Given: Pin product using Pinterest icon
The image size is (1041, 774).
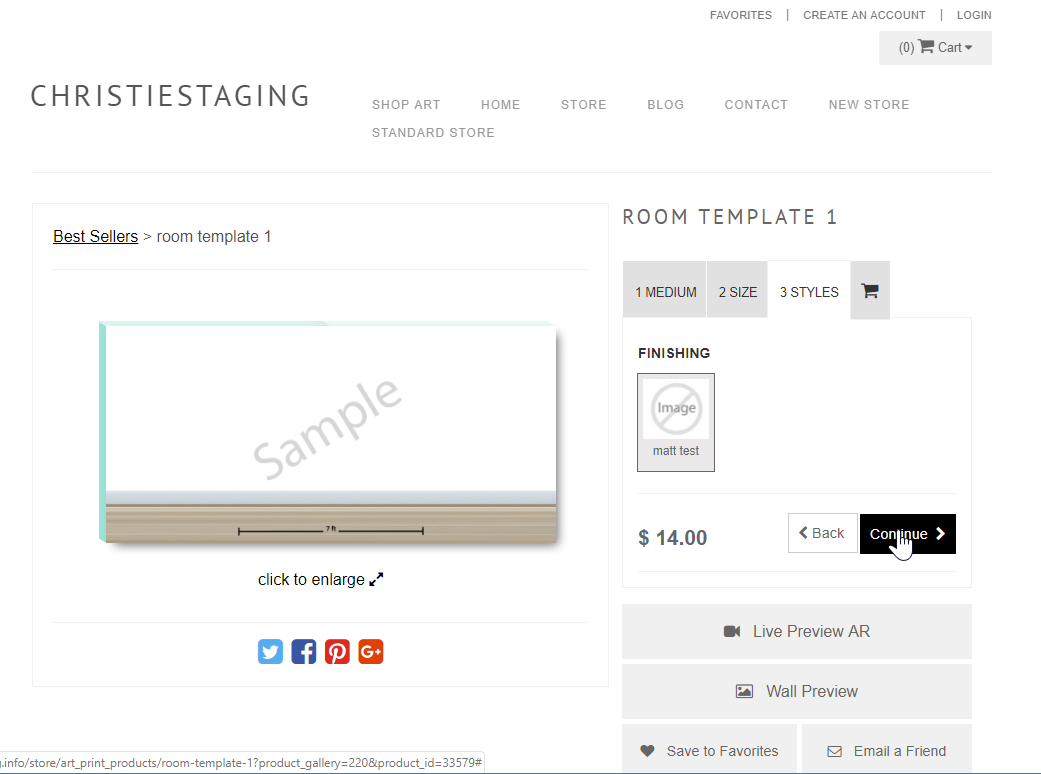Looking at the screenshot, I should 337,652.
